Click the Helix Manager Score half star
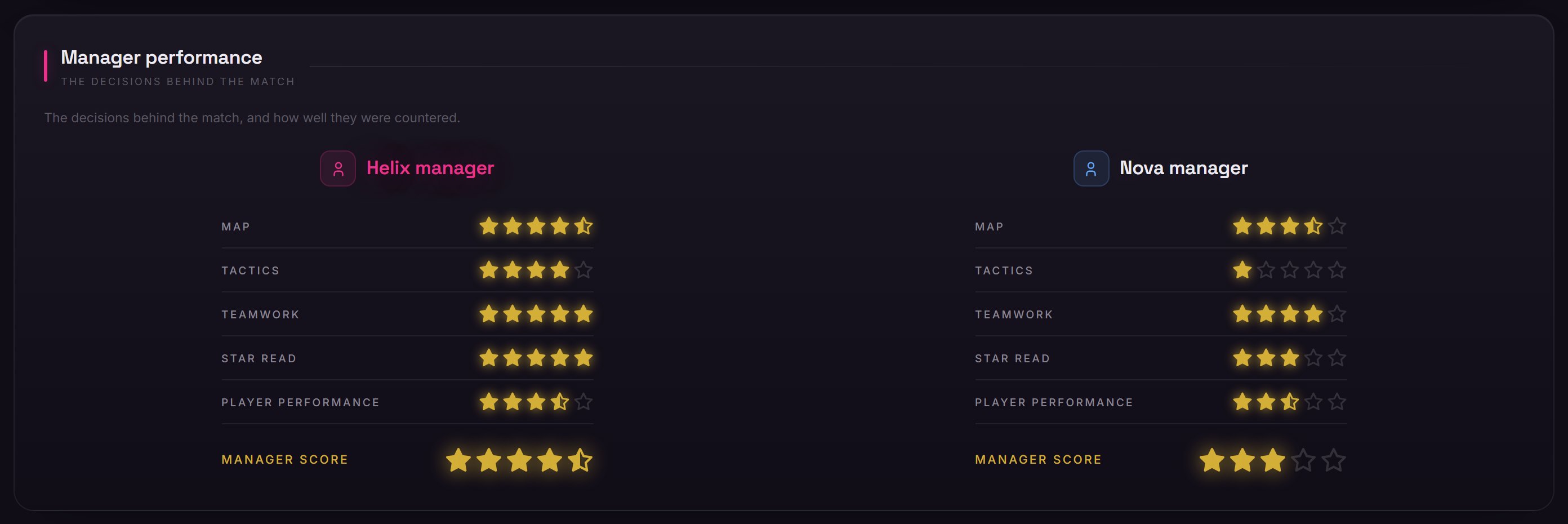 580,460
